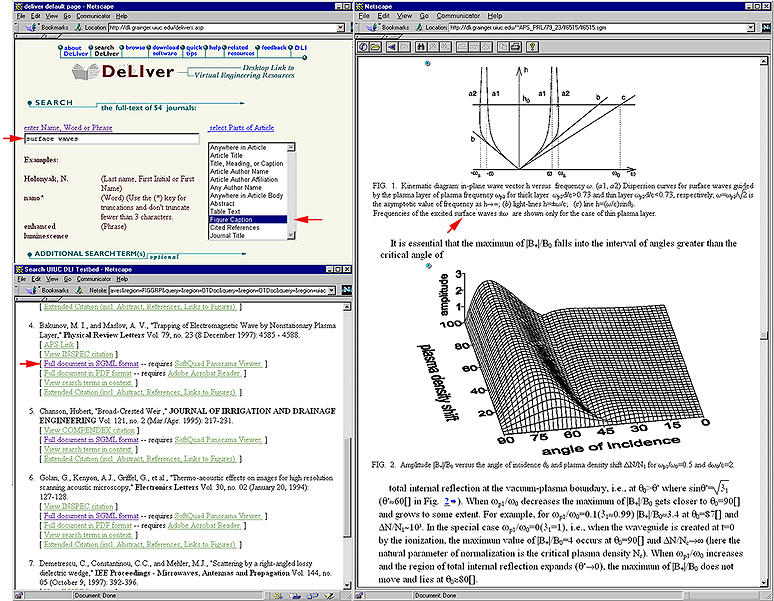
Task: Click 'APS Link' under Bakunov result
Action: pyautogui.click(x=59, y=344)
